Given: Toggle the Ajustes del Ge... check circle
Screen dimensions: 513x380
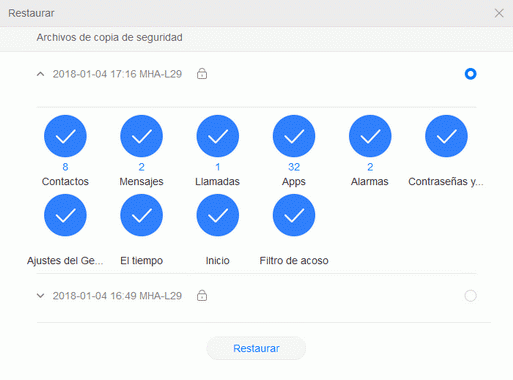Looking at the screenshot, I should pyautogui.click(x=65, y=215).
